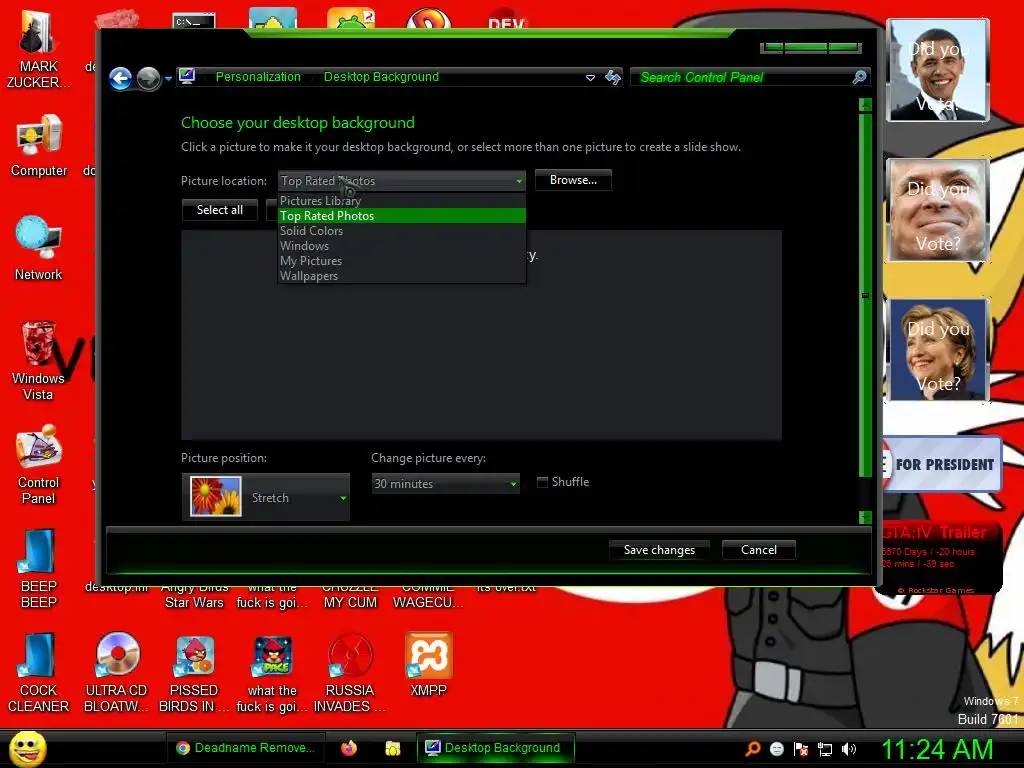
Task: Open the Picture location combo box
Action: (x=402, y=181)
